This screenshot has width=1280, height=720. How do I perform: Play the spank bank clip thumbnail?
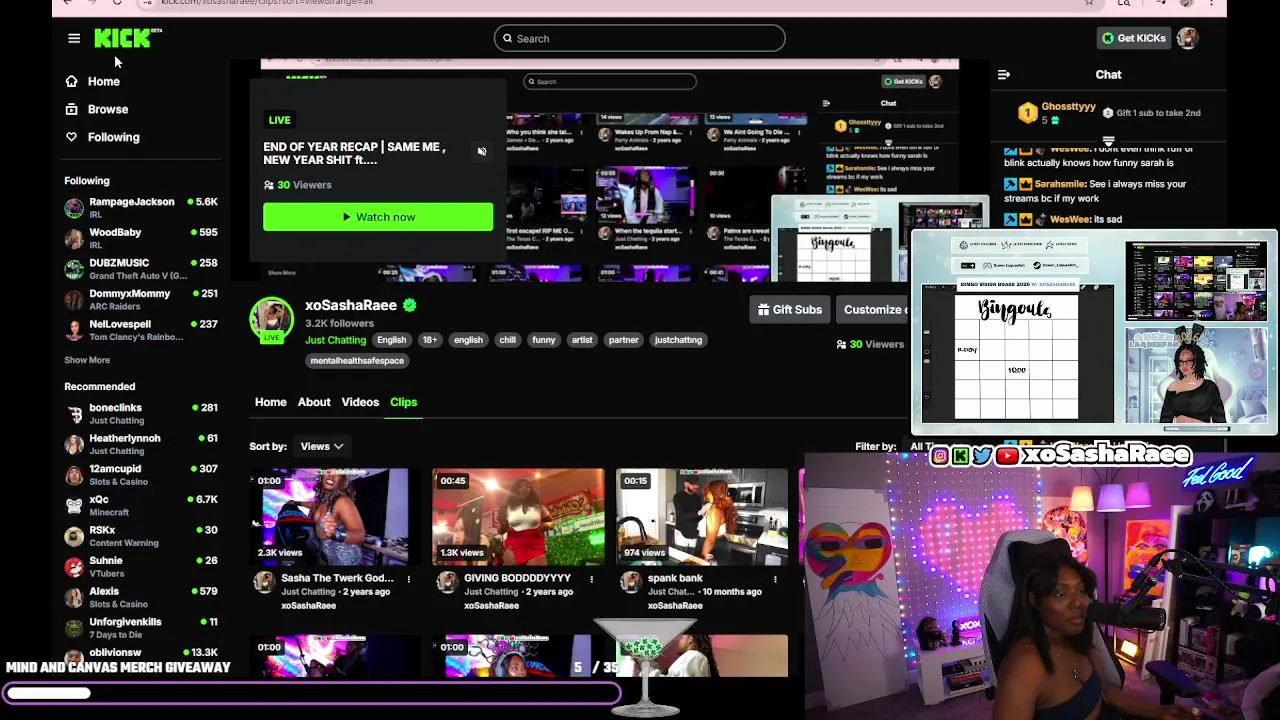(x=702, y=517)
